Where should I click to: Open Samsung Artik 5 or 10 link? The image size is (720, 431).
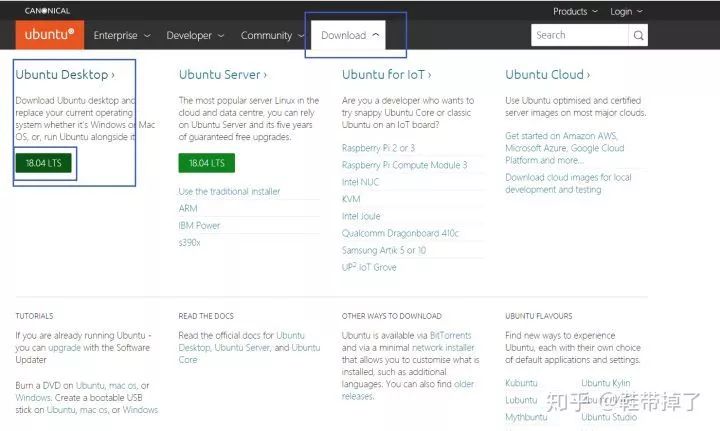[x=383, y=250]
